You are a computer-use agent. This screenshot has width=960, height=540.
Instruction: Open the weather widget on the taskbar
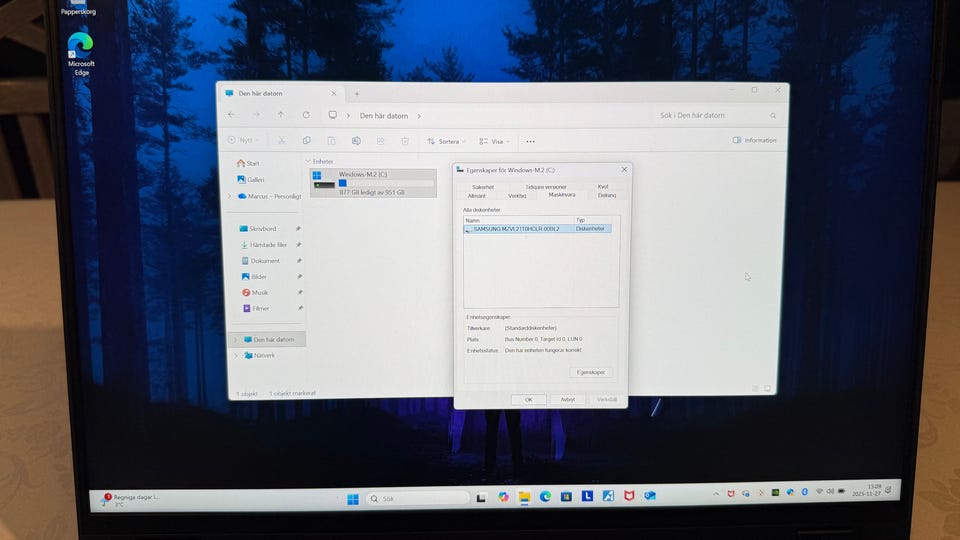click(132, 500)
